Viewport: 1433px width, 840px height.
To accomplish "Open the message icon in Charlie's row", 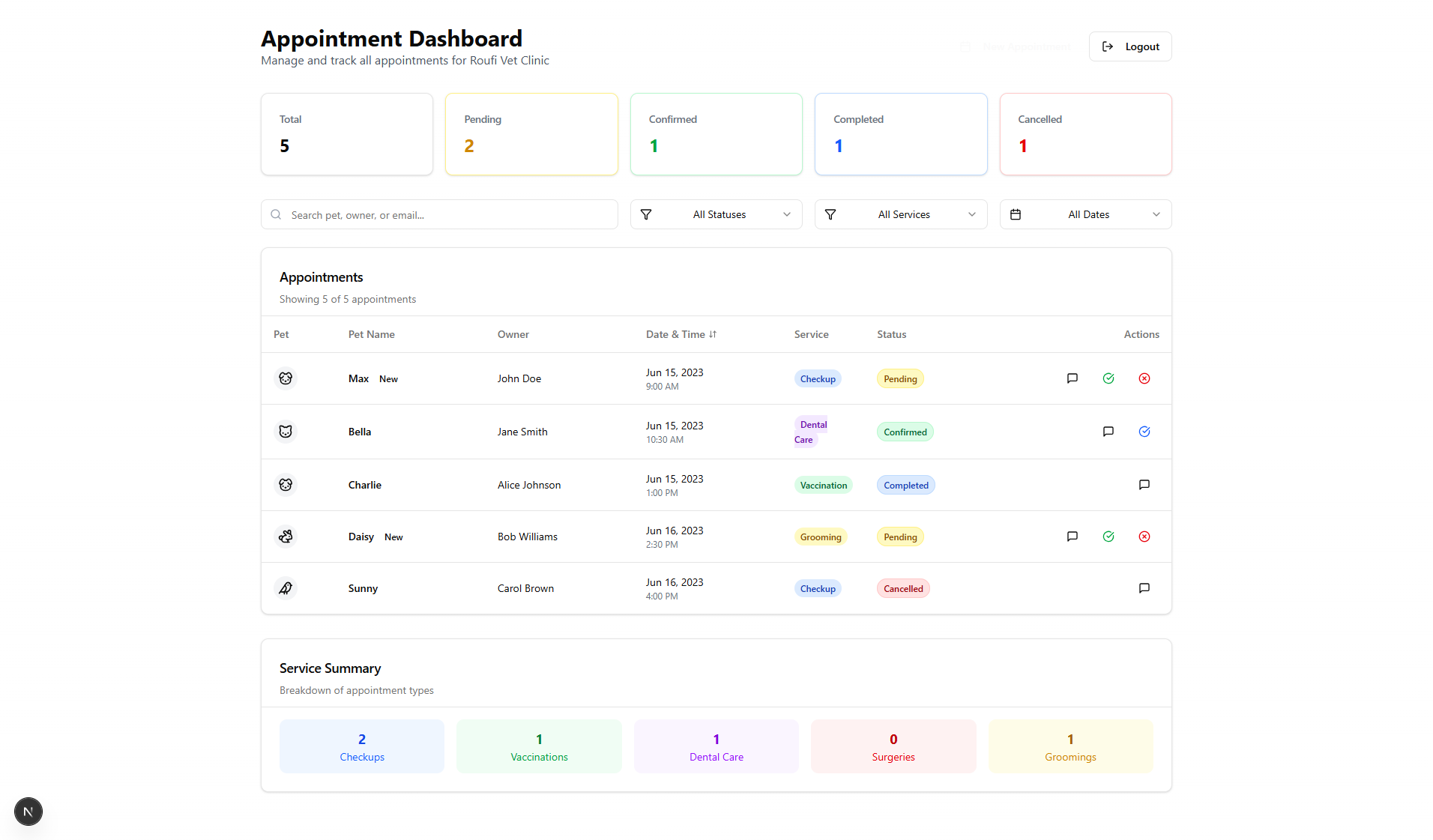I will point(1144,485).
